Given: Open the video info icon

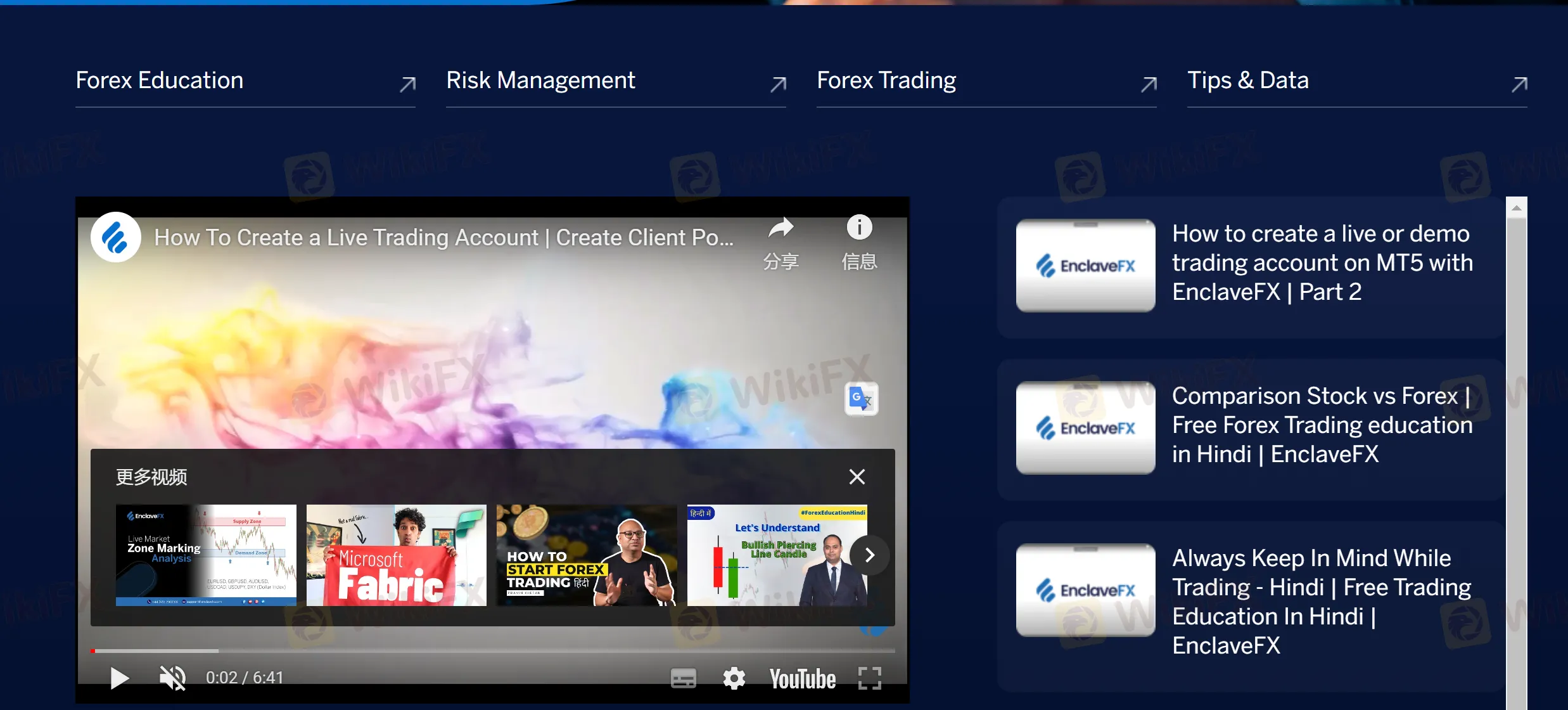Looking at the screenshot, I should click(x=859, y=228).
